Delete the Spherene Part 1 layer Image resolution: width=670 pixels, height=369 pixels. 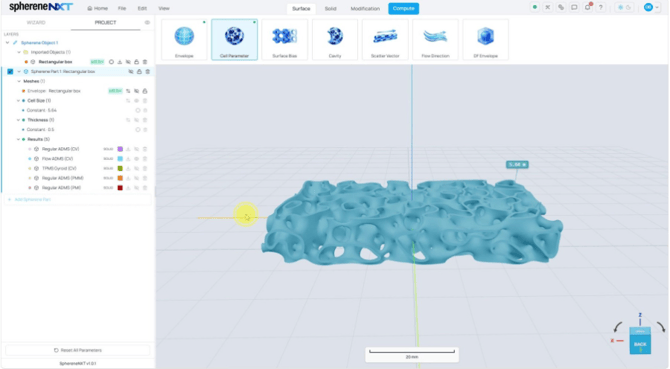point(147,72)
